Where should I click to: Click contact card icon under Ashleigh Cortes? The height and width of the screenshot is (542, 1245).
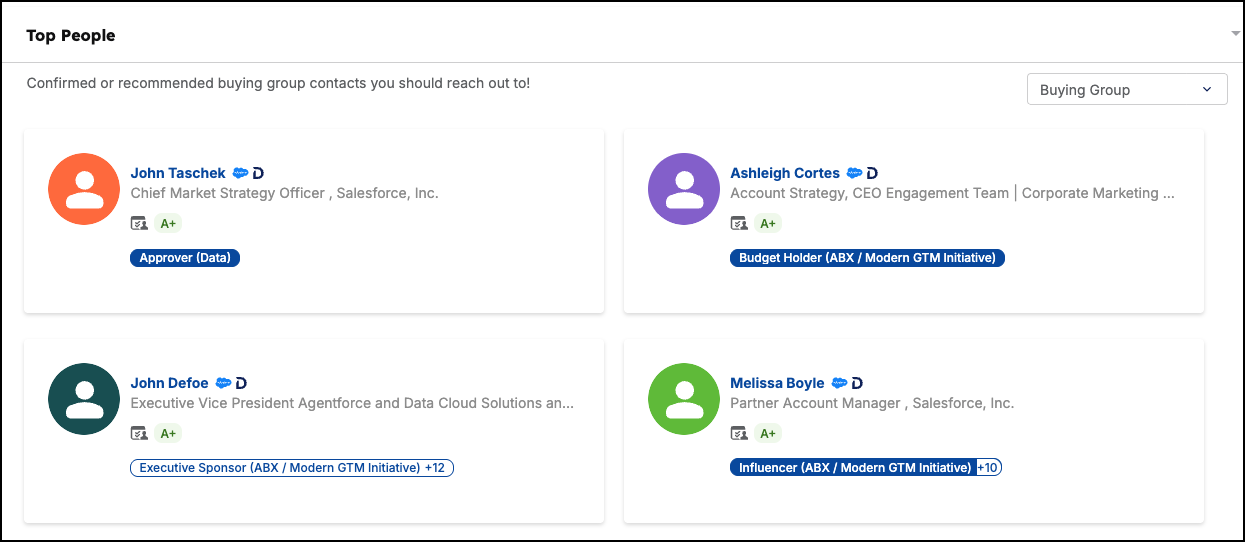click(x=739, y=223)
